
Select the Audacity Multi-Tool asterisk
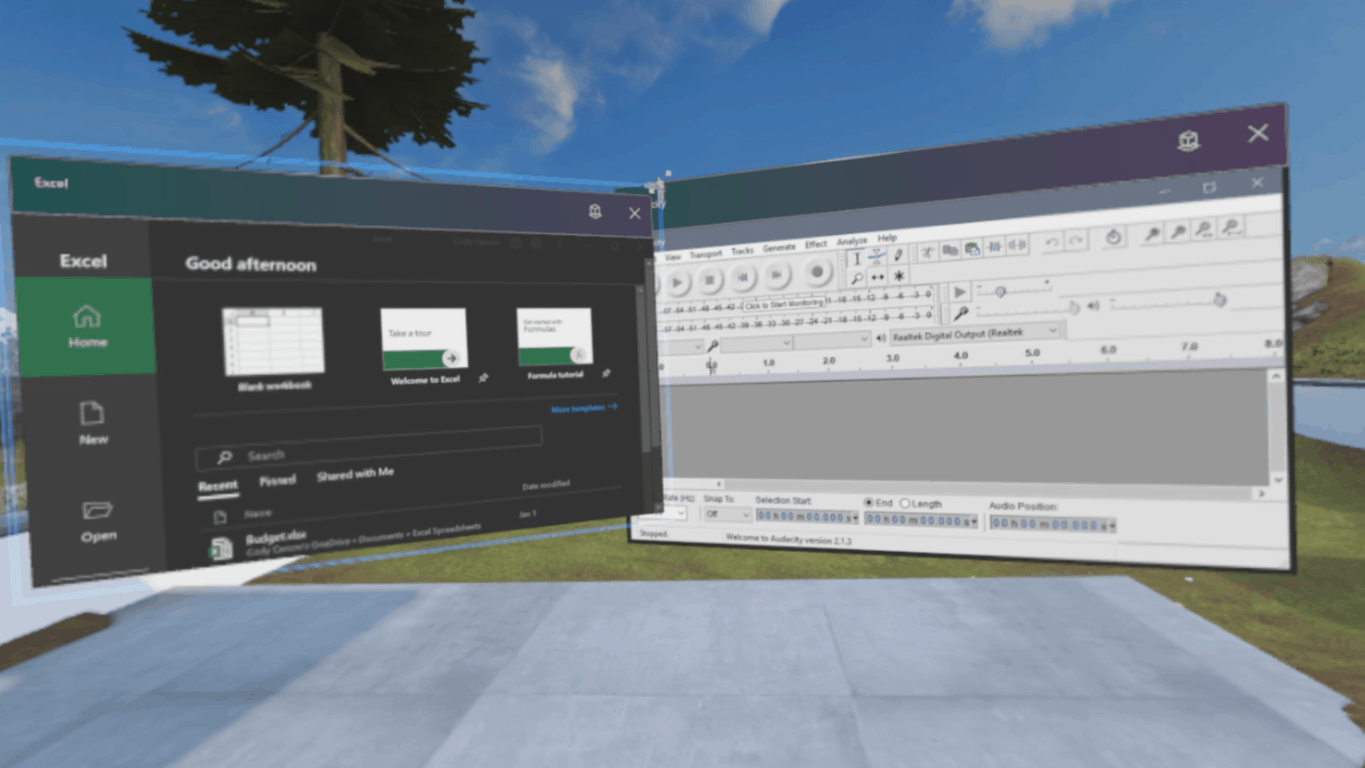click(898, 276)
